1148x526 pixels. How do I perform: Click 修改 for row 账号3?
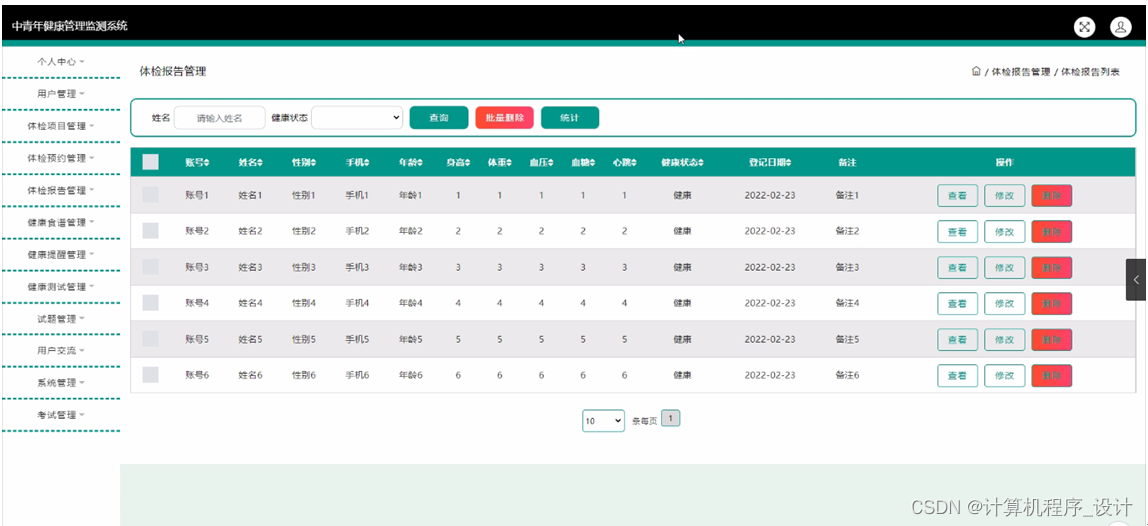coord(1004,267)
